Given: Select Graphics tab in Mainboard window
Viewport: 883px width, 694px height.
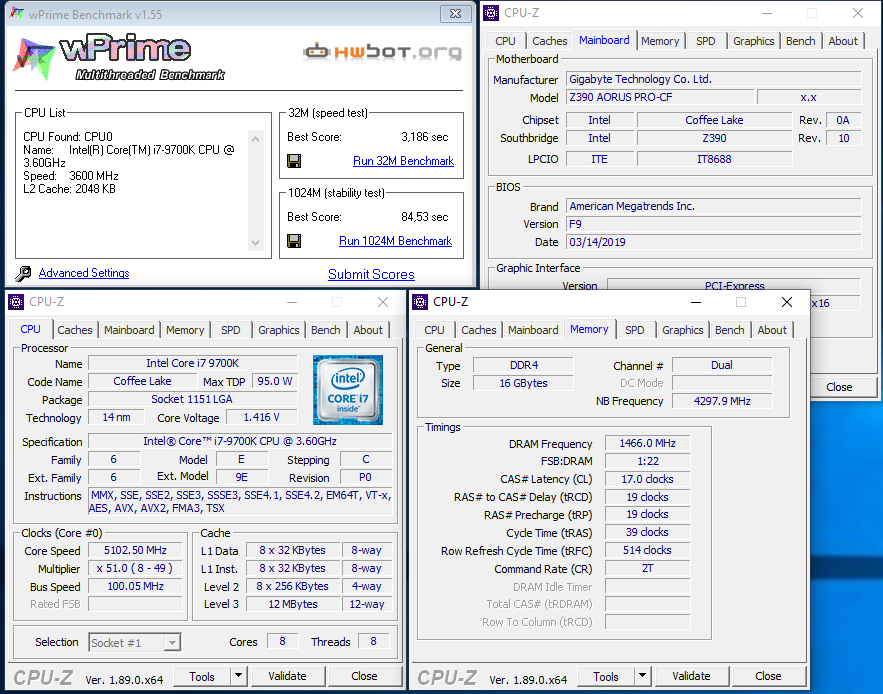Looking at the screenshot, I should click(x=753, y=41).
